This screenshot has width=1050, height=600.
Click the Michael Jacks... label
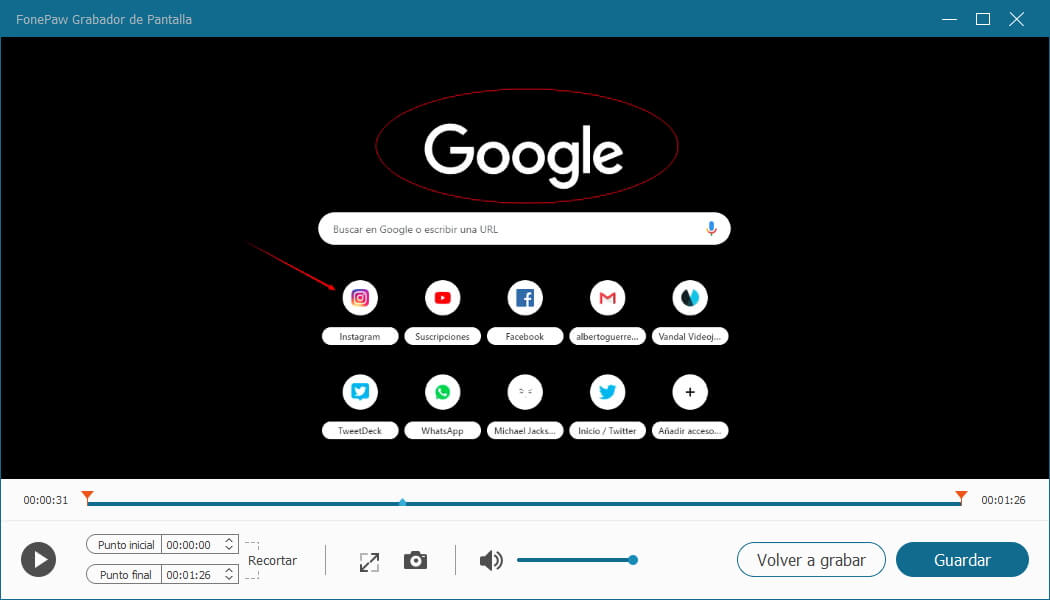(x=524, y=431)
